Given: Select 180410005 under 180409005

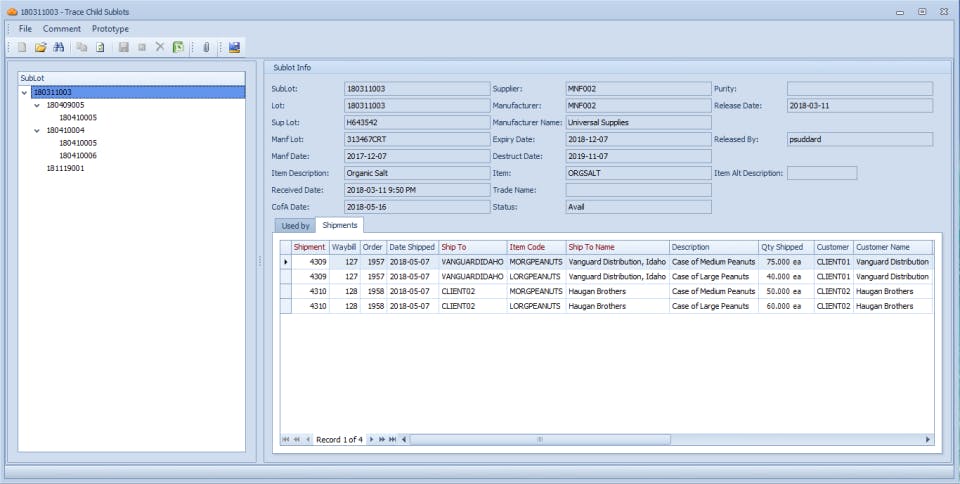Looking at the screenshot, I should [x=78, y=117].
